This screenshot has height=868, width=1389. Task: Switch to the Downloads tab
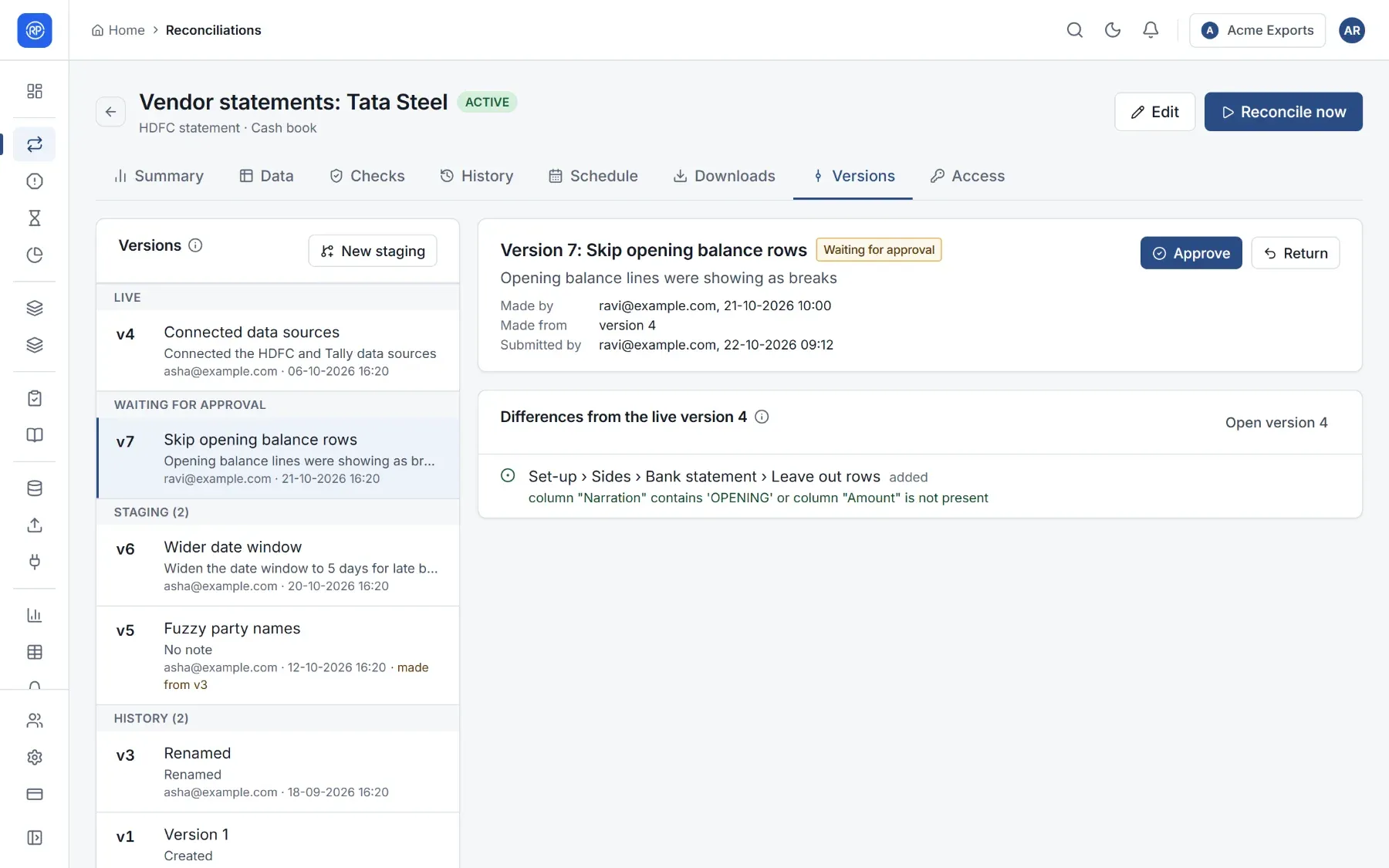724,176
